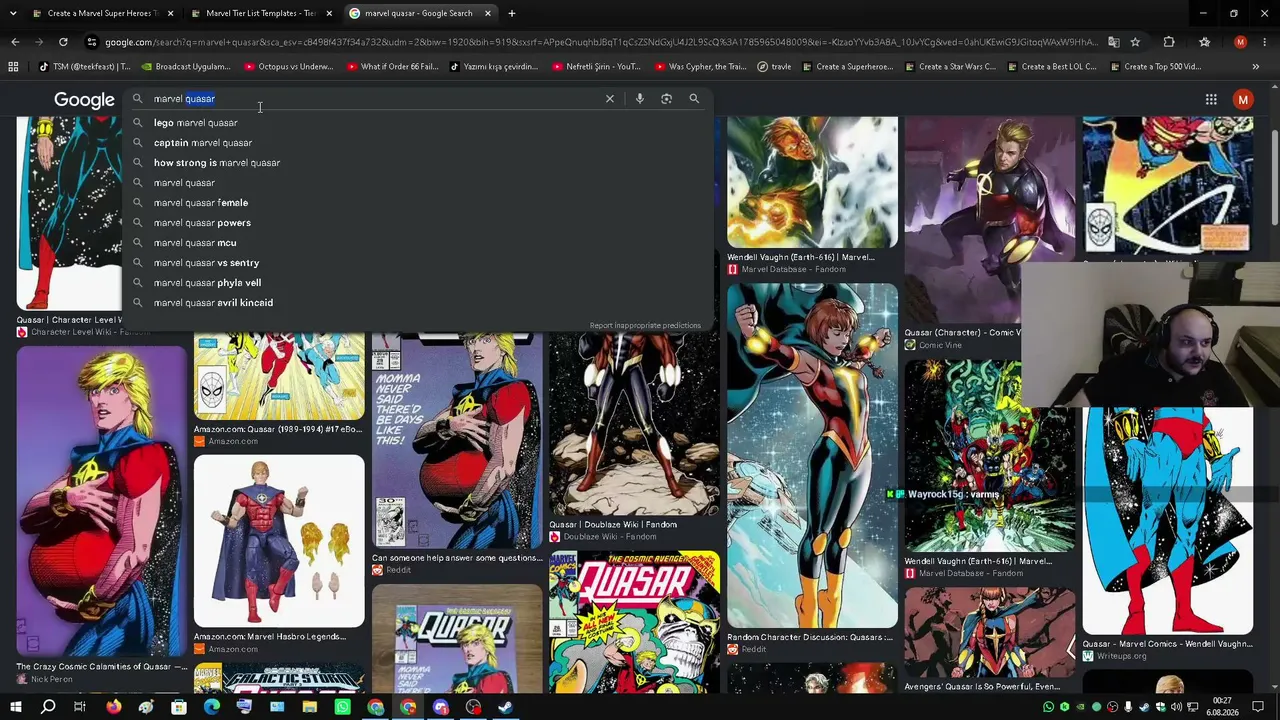Open the Doublaze Wiki Quasar image thumbnail
The image size is (1280, 720).
[634, 425]
